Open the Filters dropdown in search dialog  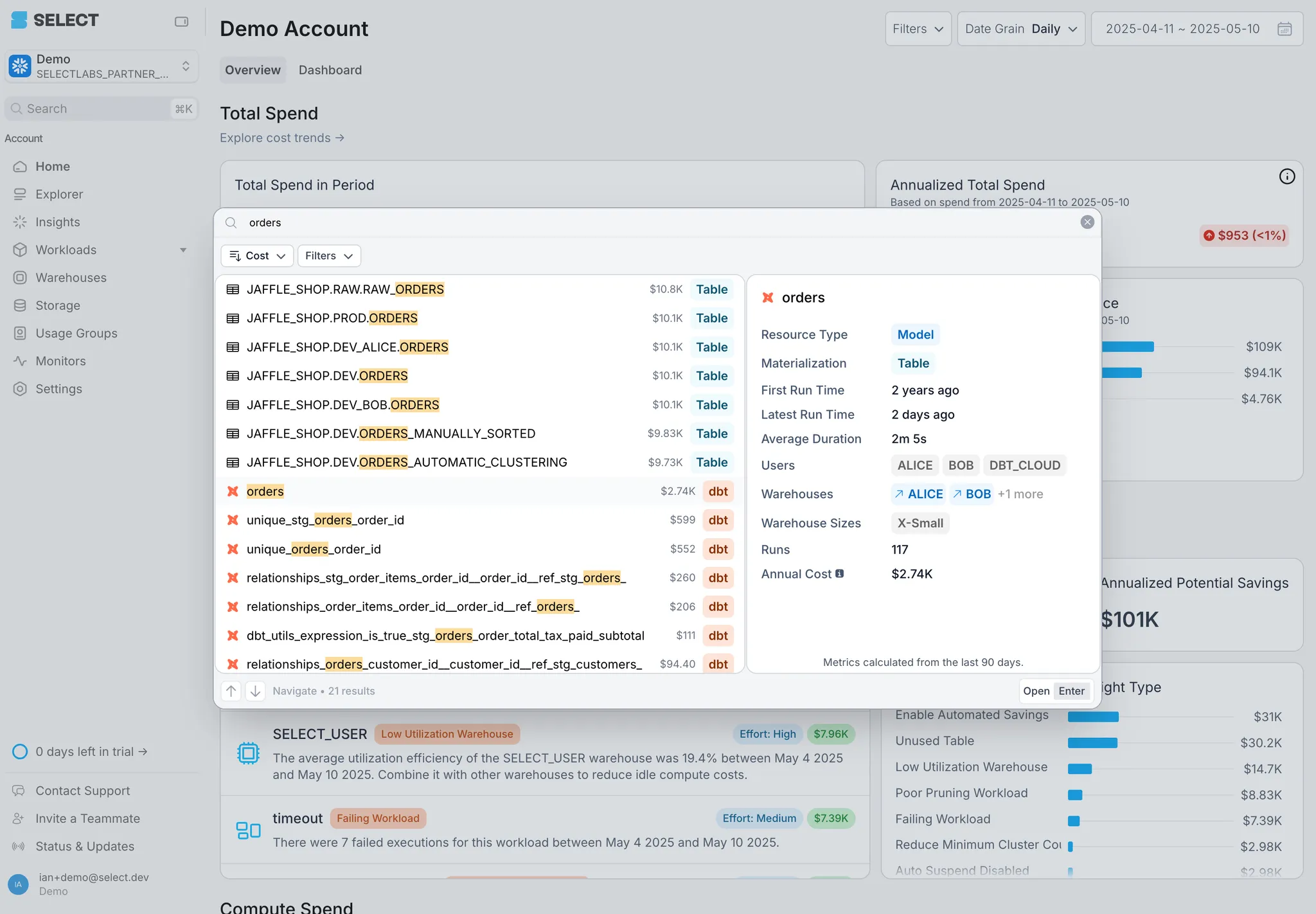(x=328, y=256)
